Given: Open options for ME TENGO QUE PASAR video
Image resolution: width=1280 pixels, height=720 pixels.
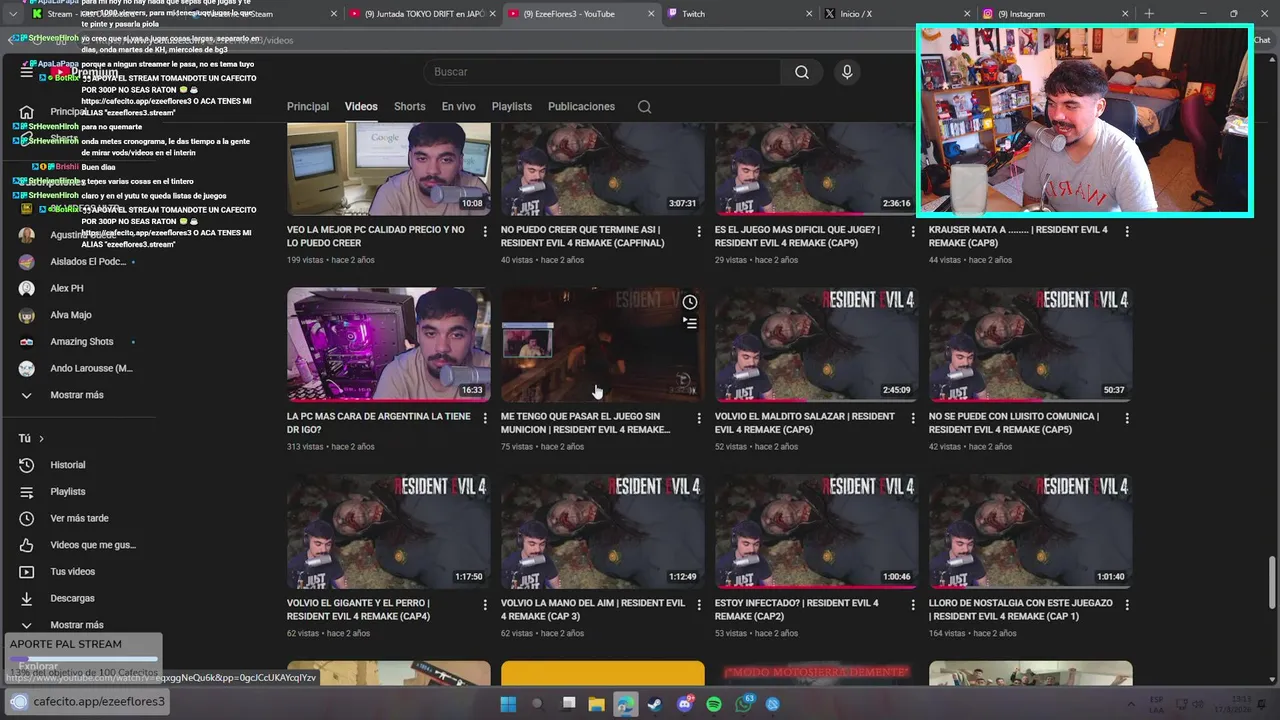Looking at the screenshot, I should pyautogui.click(x=699, y=418).
